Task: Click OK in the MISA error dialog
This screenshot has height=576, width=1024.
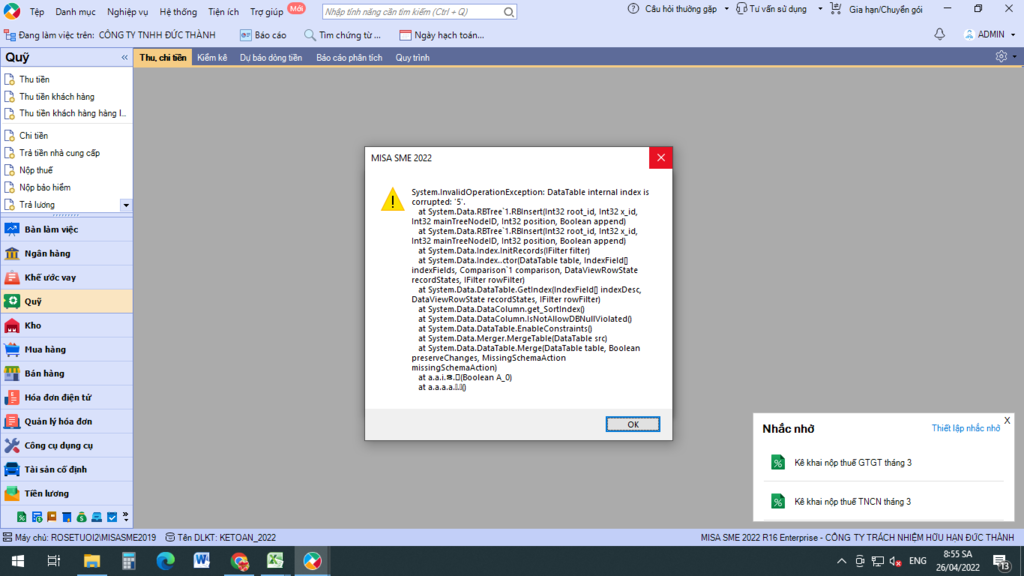Action: tap(632, 424)
